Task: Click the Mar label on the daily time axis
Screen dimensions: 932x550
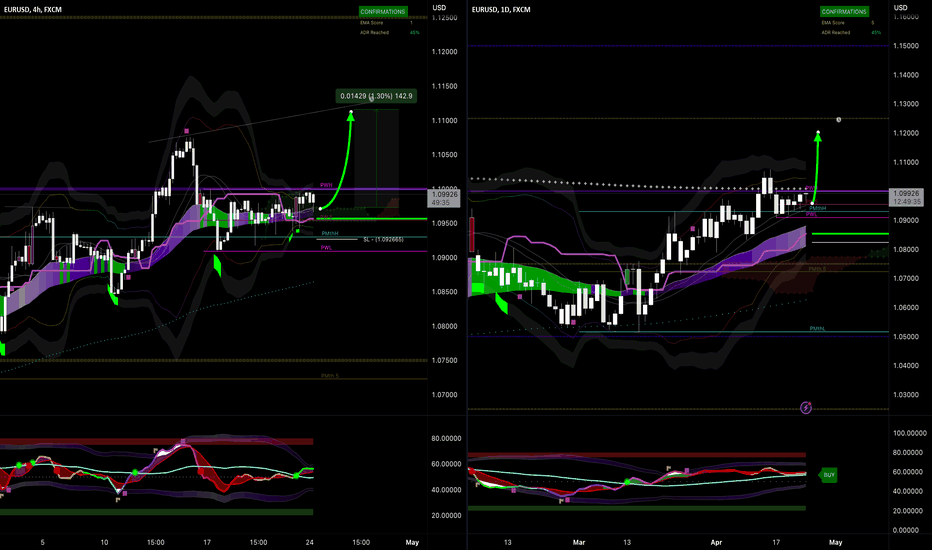Action: [x=579, y=542]
